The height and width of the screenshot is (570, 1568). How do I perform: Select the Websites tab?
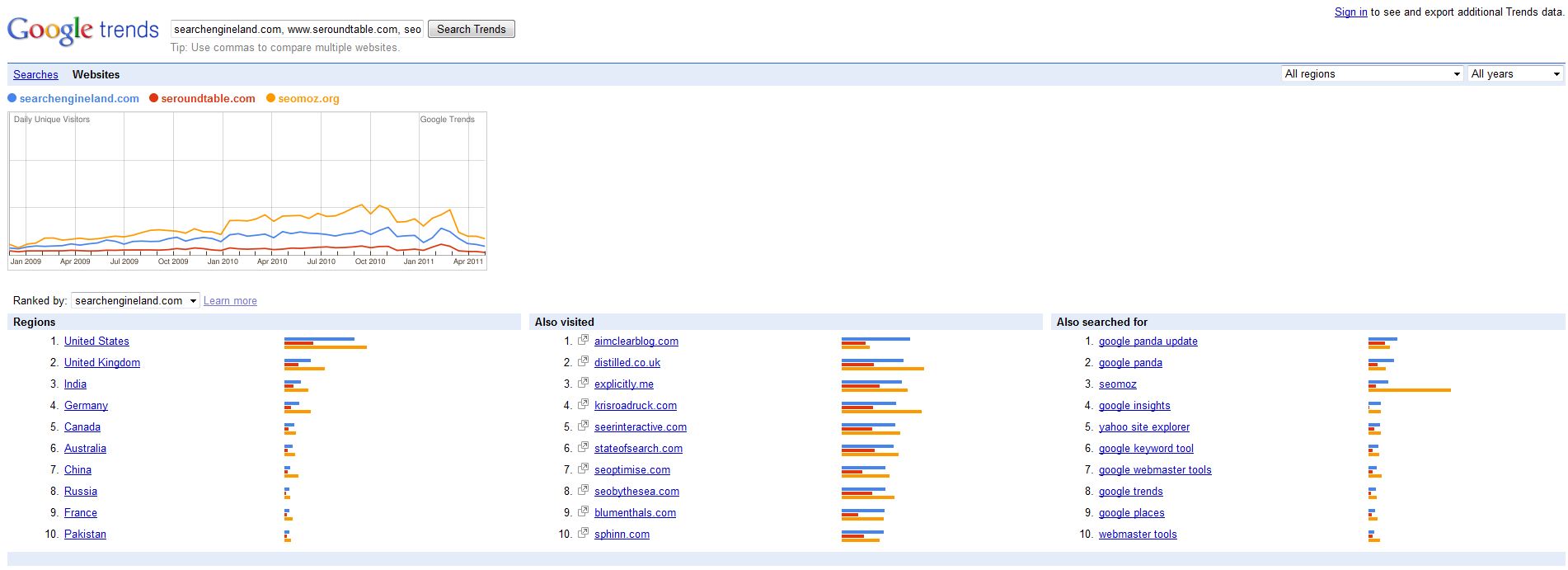tap(96, 75)
